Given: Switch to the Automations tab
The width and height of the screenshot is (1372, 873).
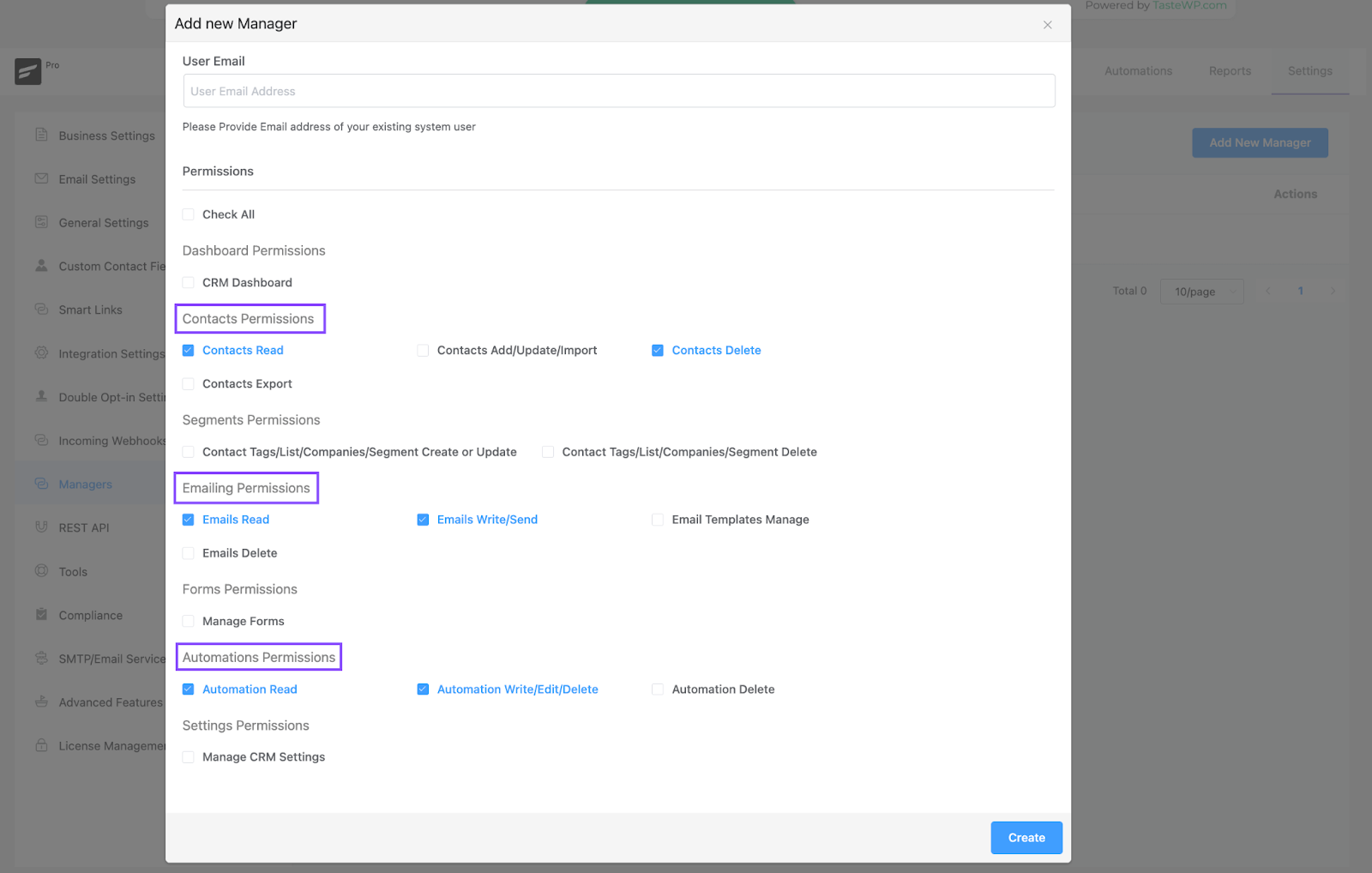Looking at the screenshot, I should [x=1138, y=71].
